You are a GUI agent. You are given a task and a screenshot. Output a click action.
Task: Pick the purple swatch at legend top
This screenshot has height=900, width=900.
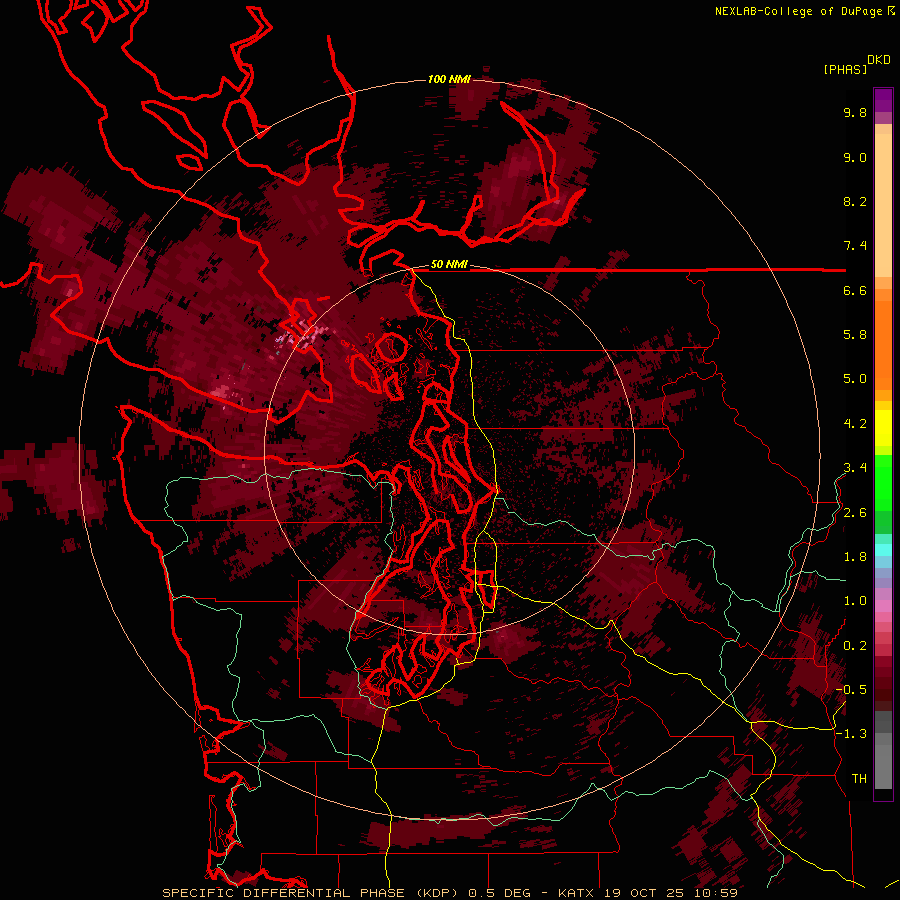click(883, 100)
